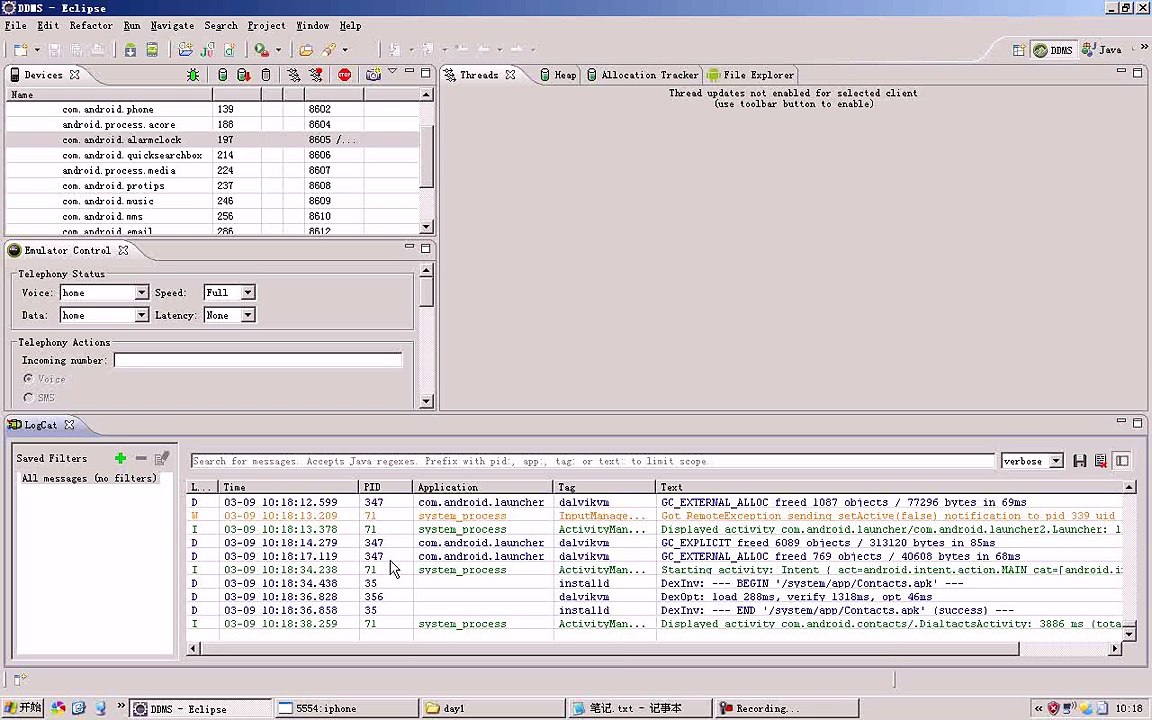
Task: Take a device screen capture
Action: pyautogui.click(x=373, y=75)
